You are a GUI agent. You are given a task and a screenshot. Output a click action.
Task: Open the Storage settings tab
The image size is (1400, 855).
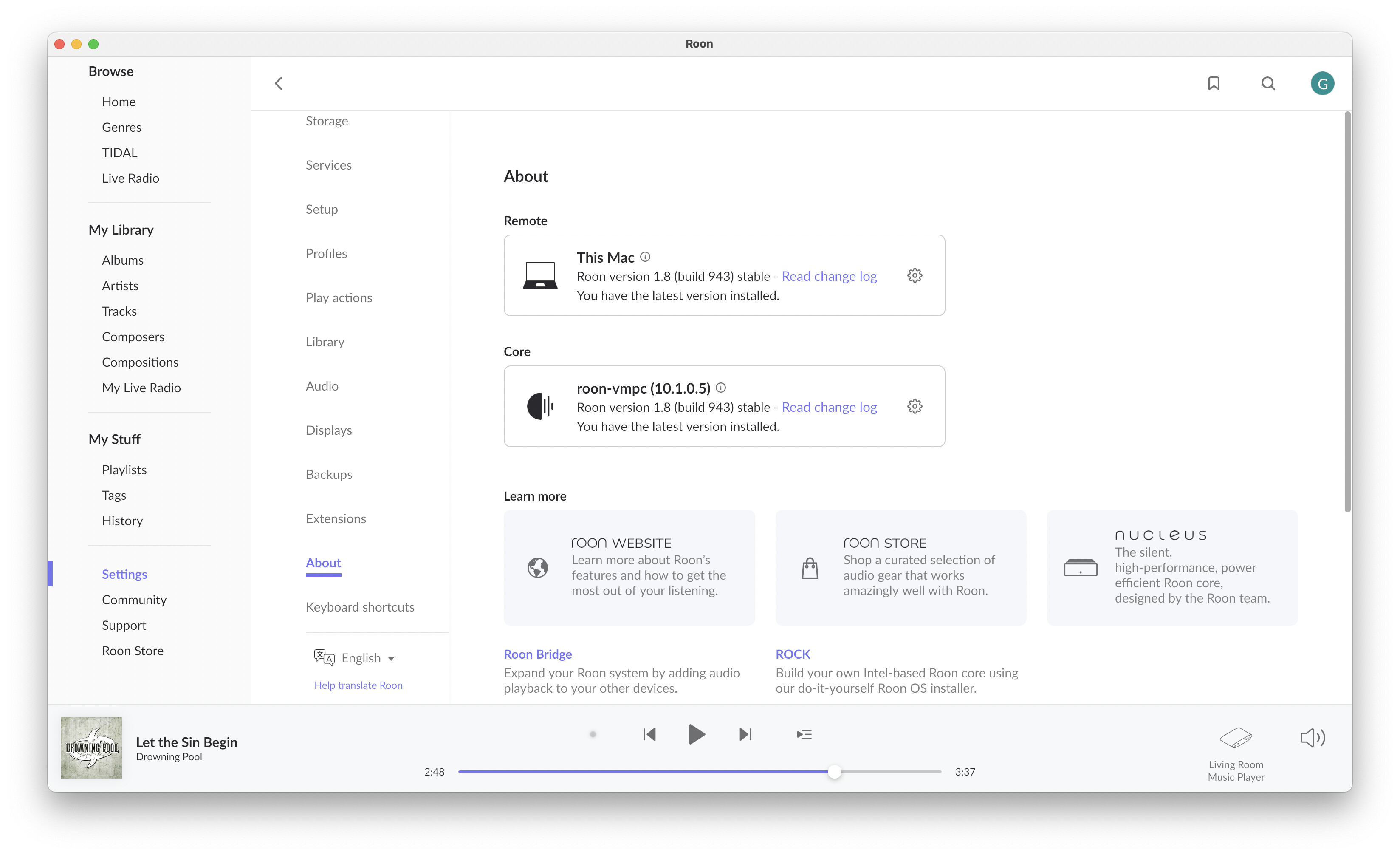coord(327,121)
